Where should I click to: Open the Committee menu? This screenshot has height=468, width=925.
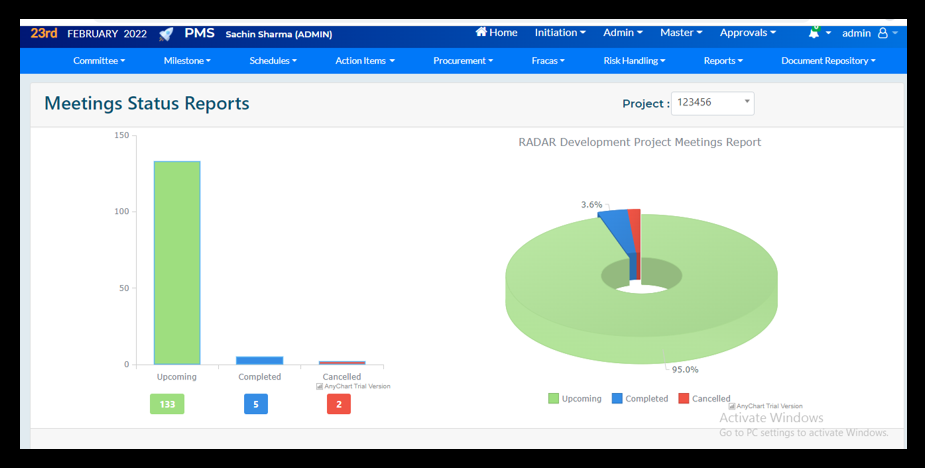[x=99, y=61]
